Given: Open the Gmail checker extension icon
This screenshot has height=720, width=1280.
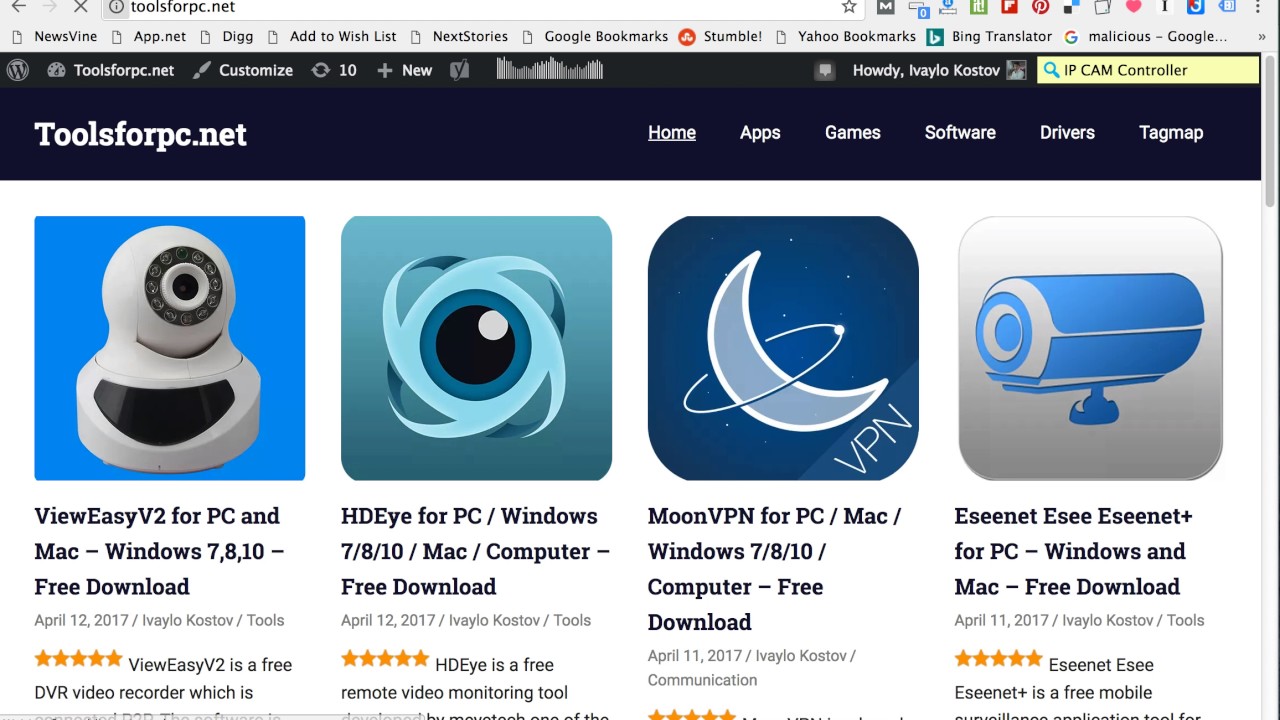Looking at the screenshot, I should point(885,7).
